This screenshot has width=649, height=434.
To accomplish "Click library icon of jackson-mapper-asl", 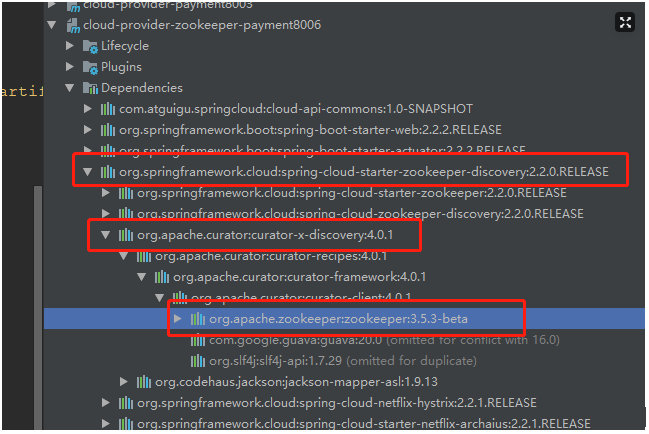I will (x=144, y=382).
